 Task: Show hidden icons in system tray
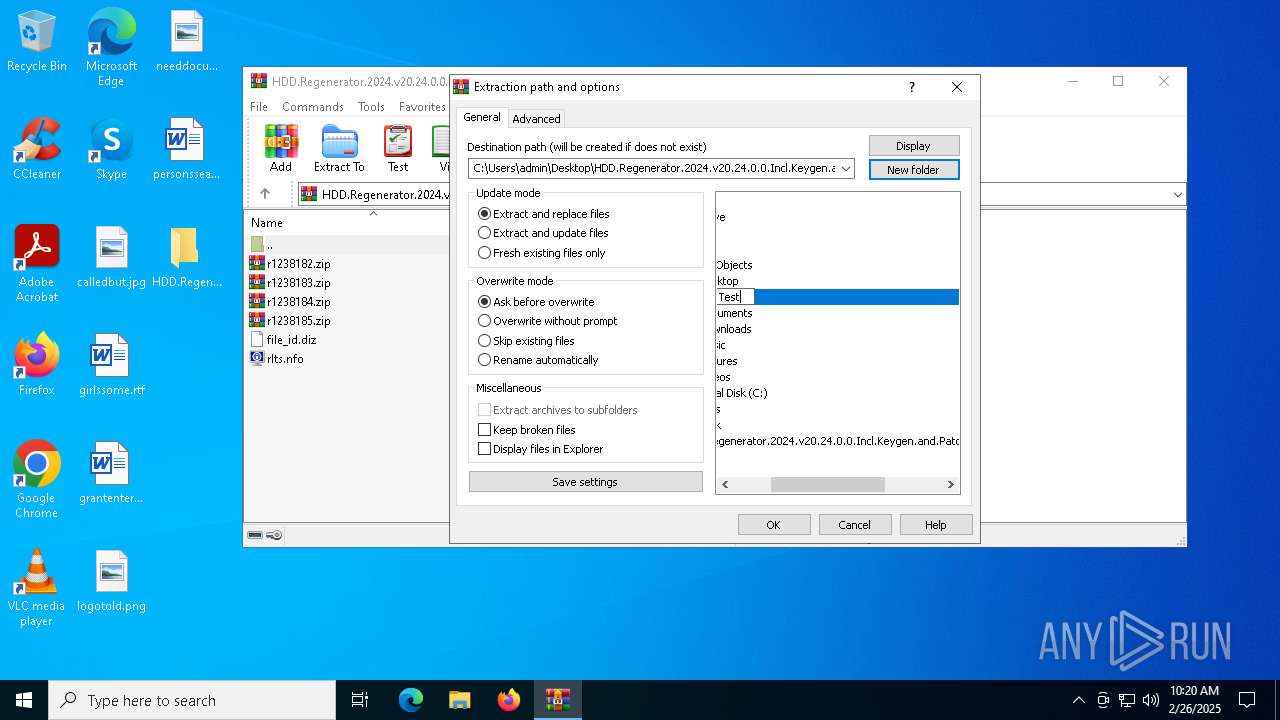click(x=1078, y=700)
